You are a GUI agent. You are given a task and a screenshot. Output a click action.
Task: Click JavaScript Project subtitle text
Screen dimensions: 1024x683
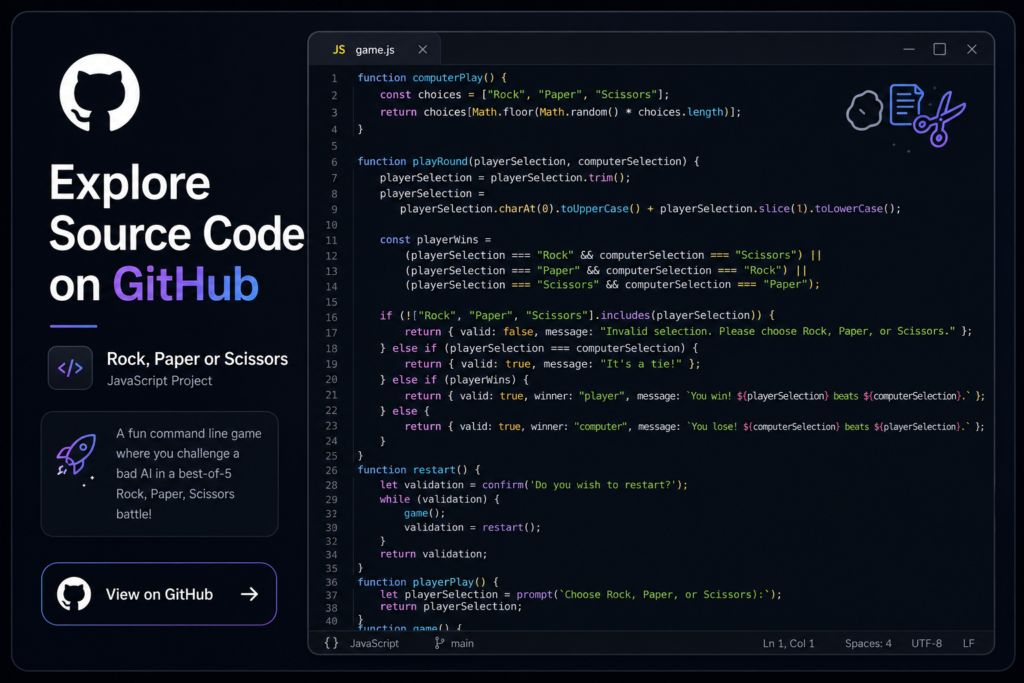click(159, 381)
